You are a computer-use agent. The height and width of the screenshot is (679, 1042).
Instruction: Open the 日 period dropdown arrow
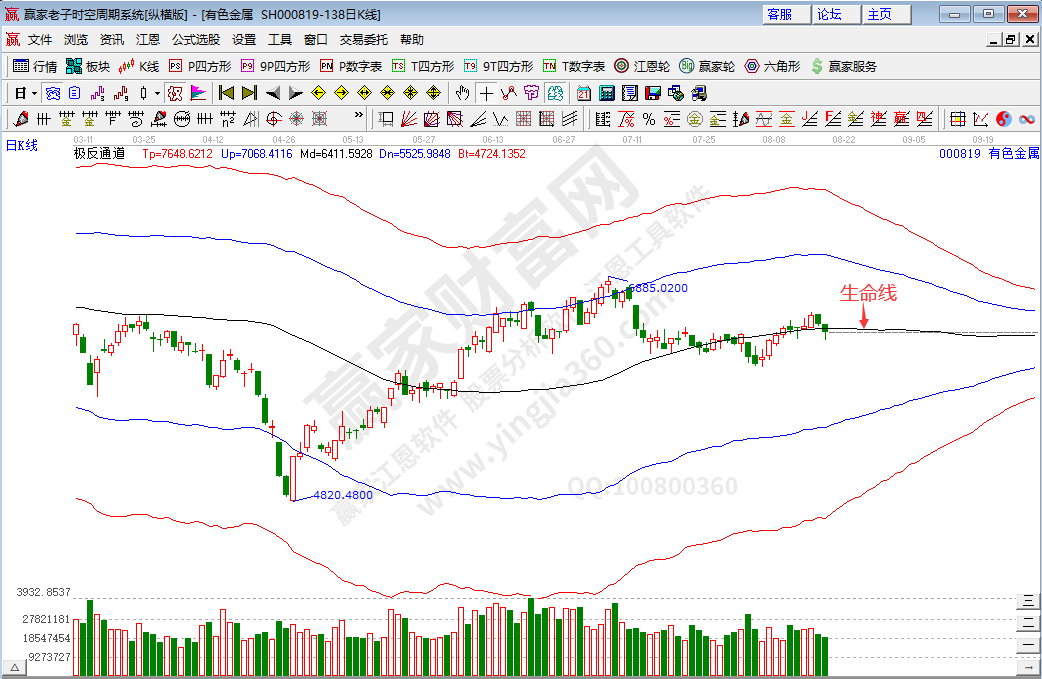34,93
